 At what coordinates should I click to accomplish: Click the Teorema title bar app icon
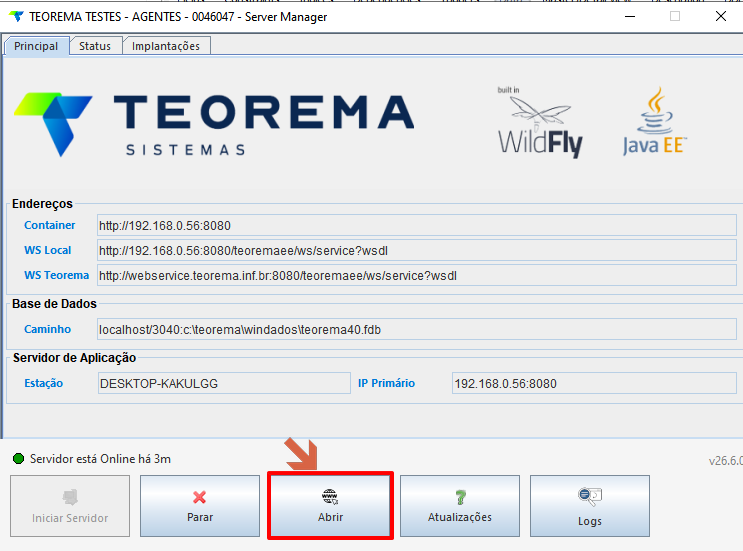tap(17, 17)
